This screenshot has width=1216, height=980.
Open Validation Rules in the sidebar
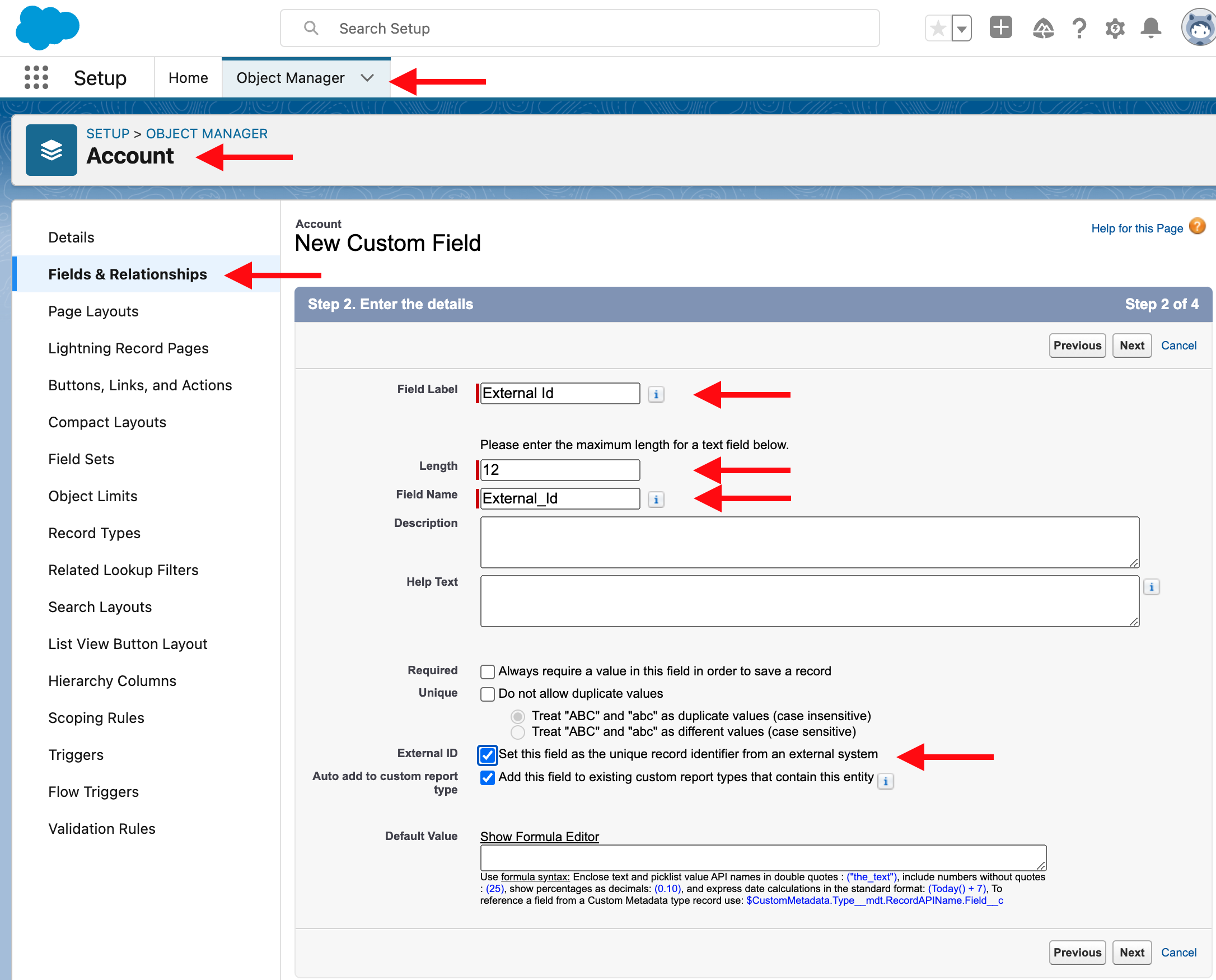click(101, 828)
